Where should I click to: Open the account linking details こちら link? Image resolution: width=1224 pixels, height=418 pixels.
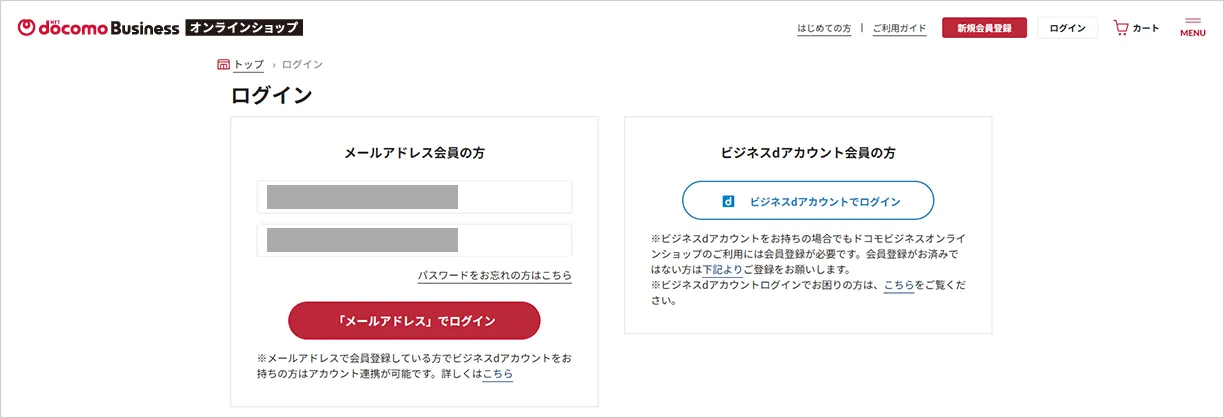point(497,374)
